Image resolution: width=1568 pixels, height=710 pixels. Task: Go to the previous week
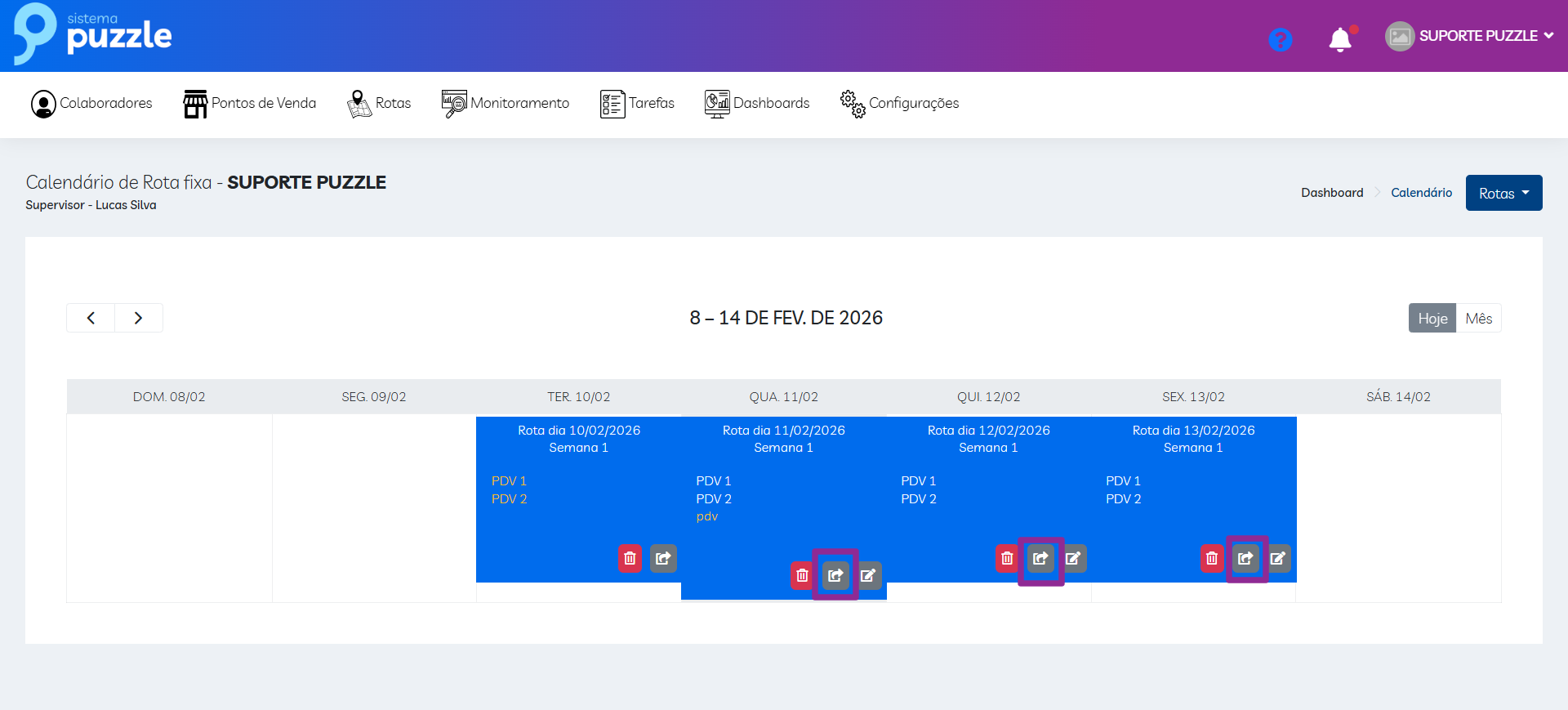click(x=91, y=318)
